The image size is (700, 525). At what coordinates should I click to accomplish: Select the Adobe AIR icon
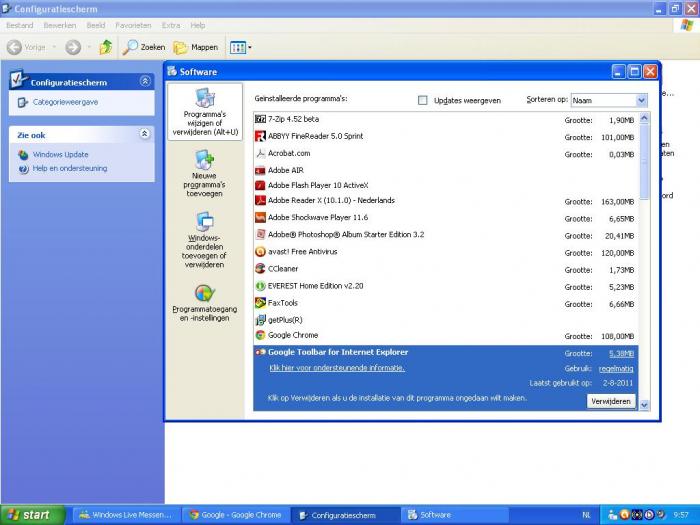coord(260,170)
